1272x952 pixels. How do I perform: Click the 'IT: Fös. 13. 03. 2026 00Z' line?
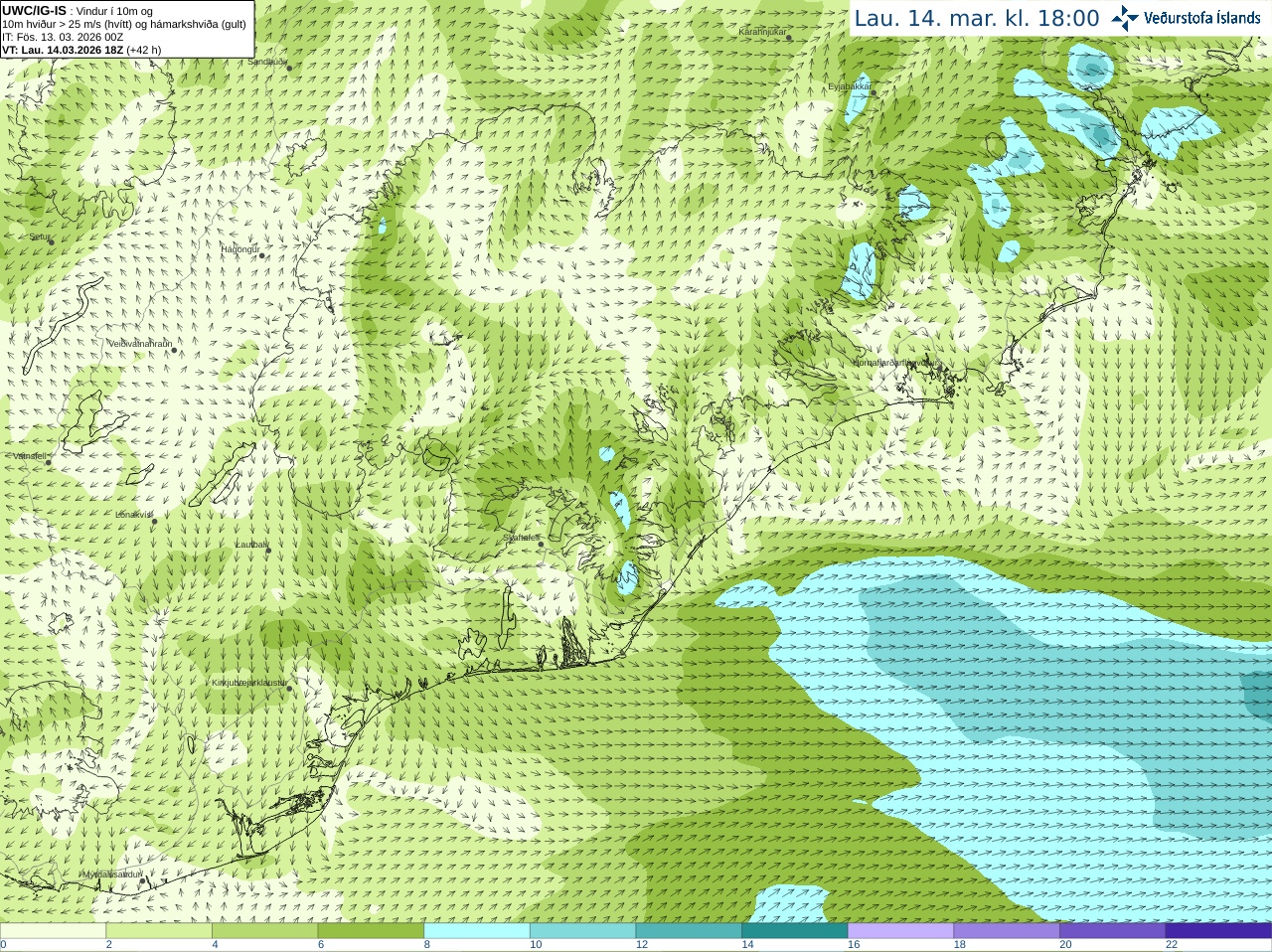(63, 37)
